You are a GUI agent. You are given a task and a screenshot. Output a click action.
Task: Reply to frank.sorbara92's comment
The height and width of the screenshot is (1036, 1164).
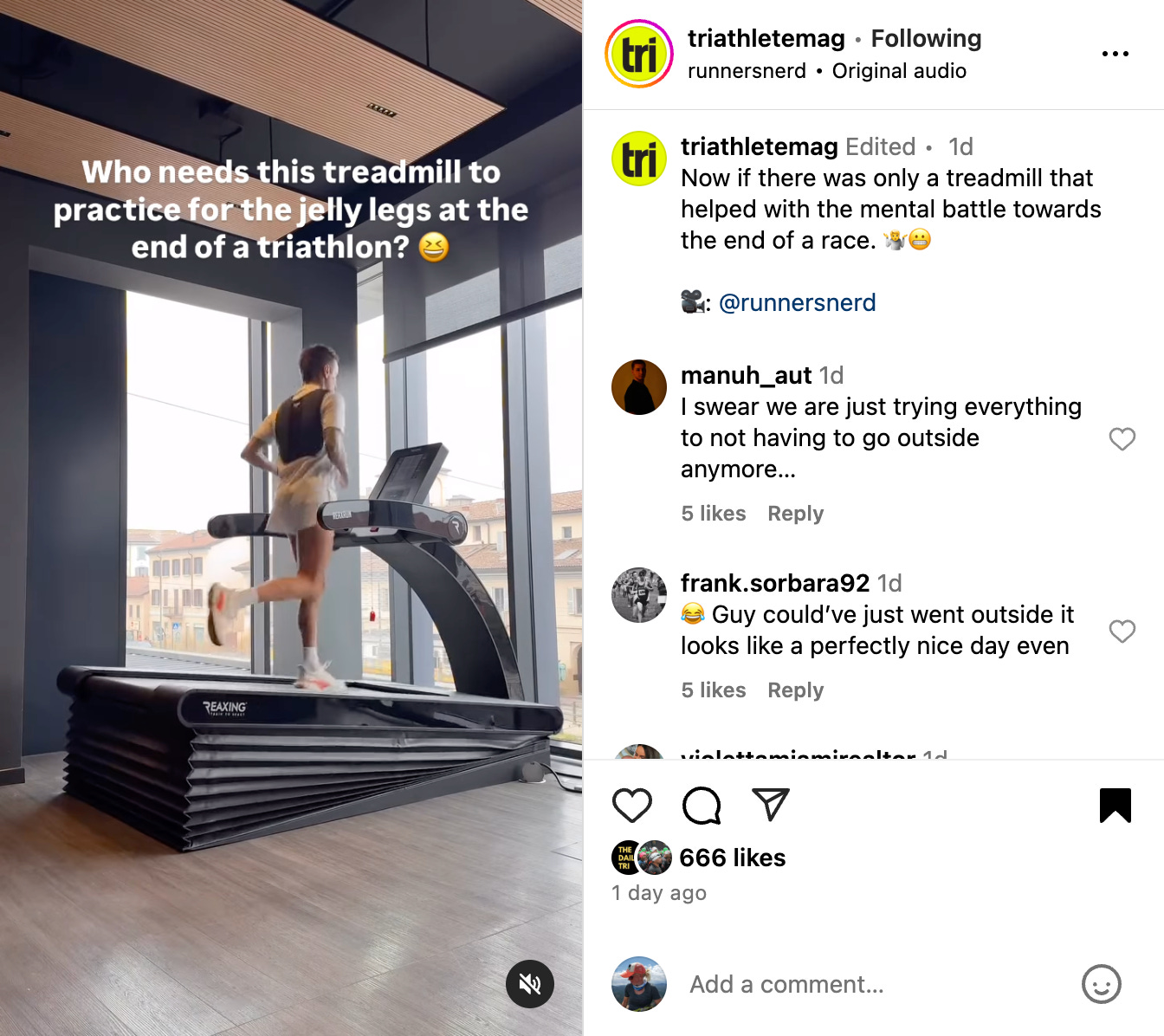(796, 690)
